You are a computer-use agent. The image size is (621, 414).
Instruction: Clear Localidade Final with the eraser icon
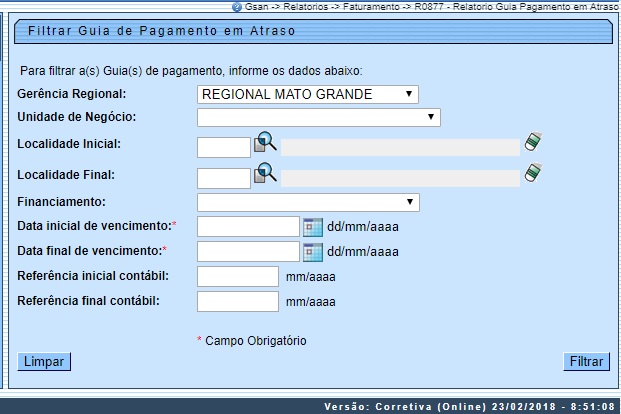[x=533, y=174]
